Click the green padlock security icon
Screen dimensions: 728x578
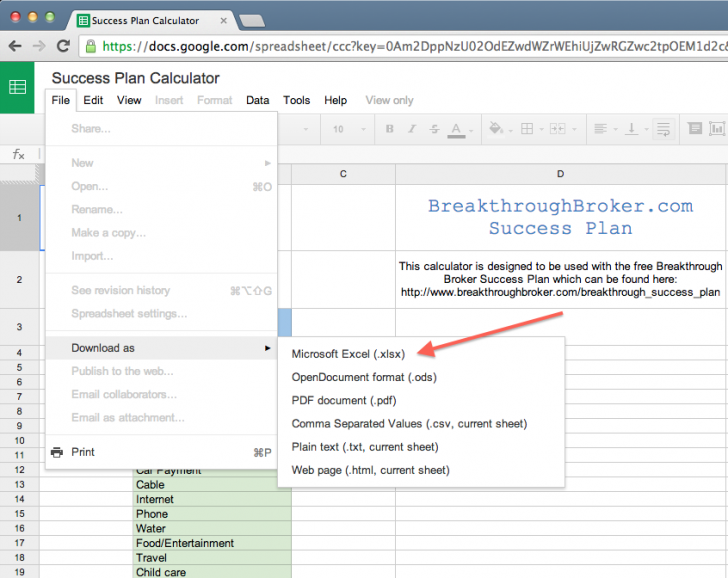coord(91,46)
